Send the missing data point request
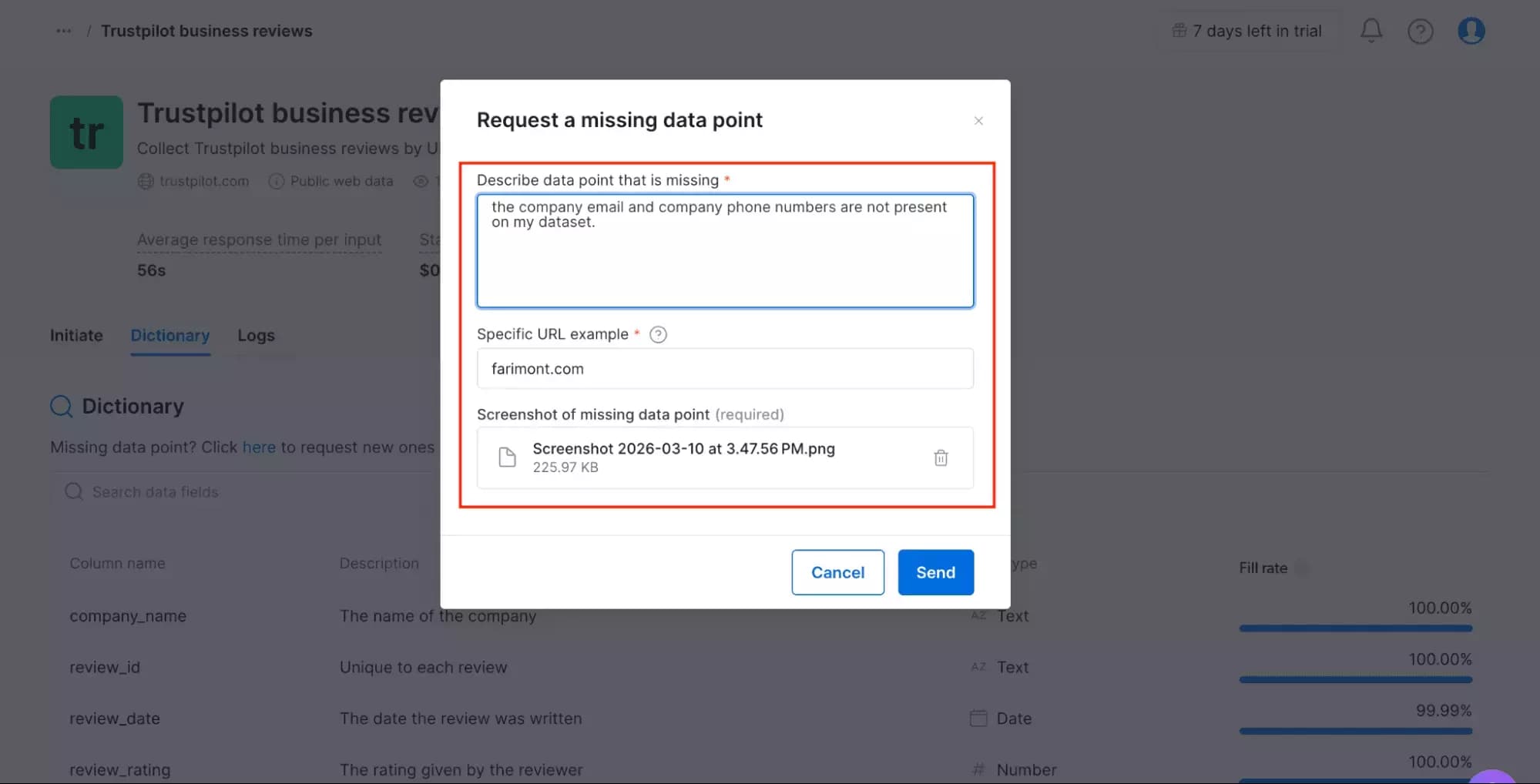This screenshot has width=1540, height=784. 934,572
